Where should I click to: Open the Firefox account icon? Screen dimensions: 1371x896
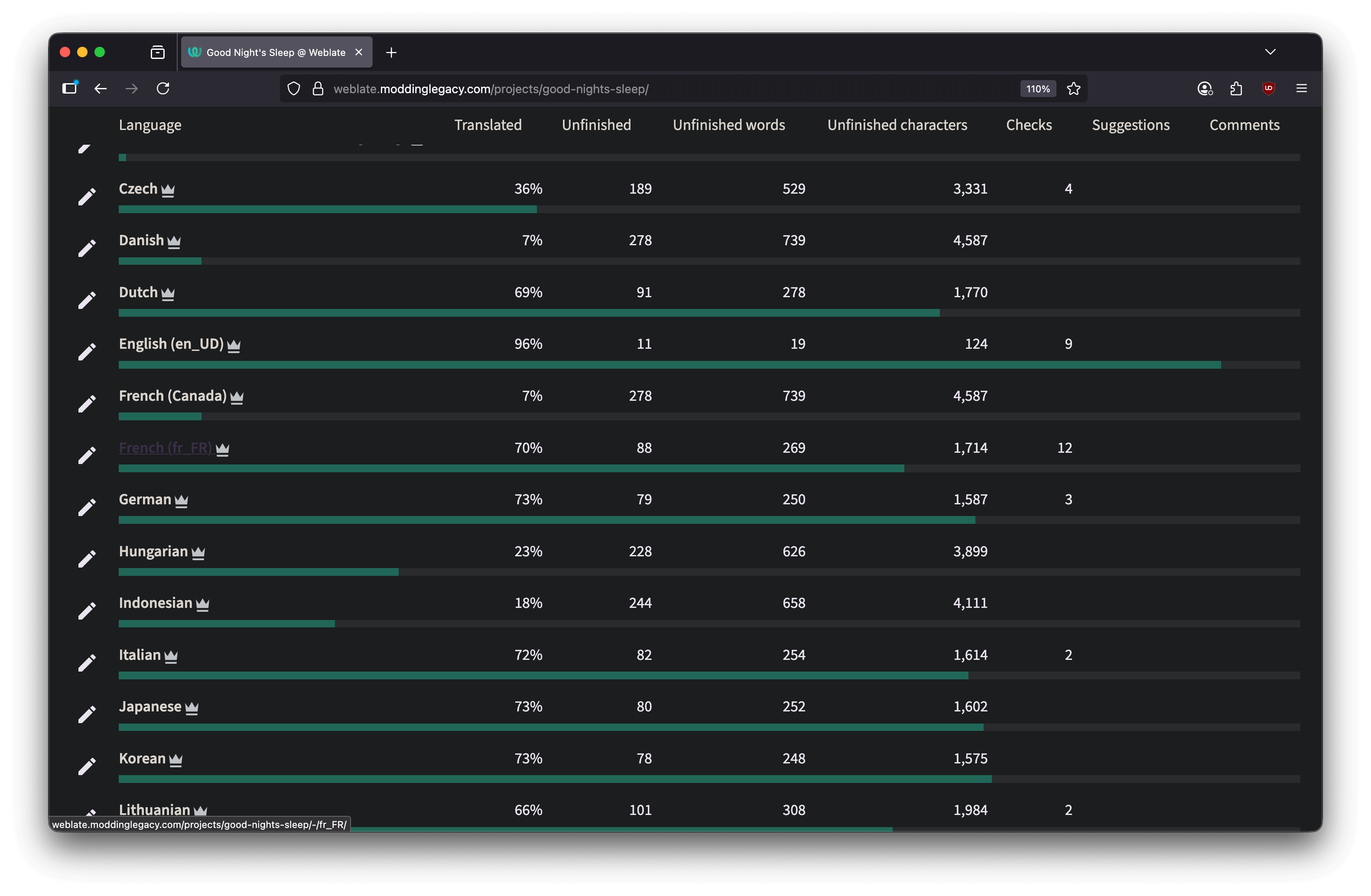tap(1205, 89)
